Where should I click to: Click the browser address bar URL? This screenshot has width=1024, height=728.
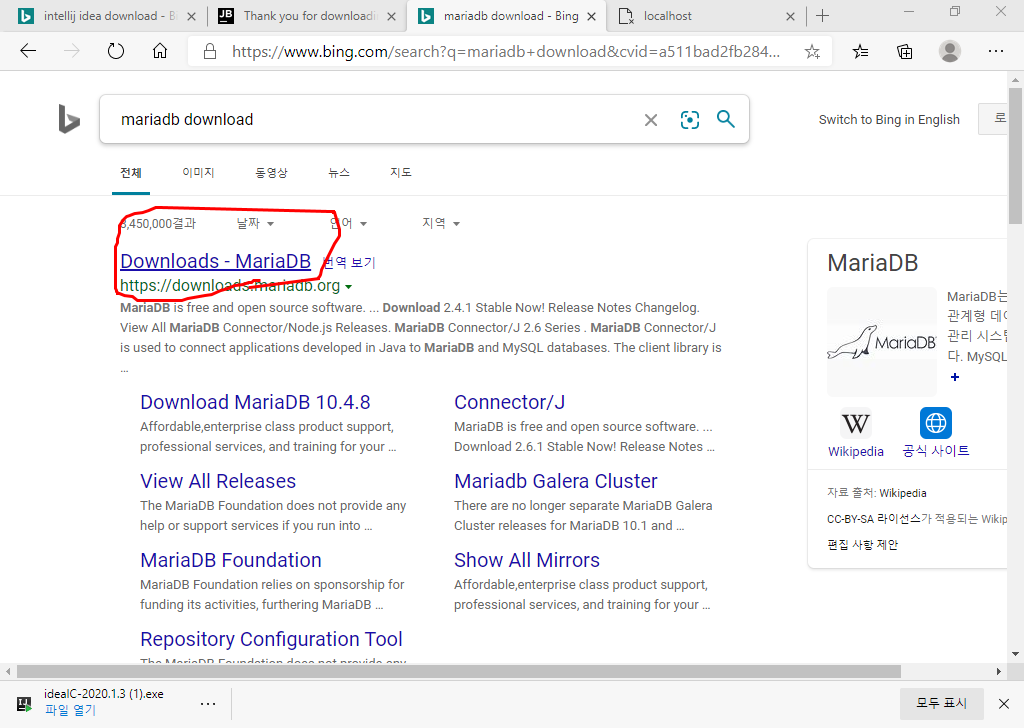(x=505, y=52)
